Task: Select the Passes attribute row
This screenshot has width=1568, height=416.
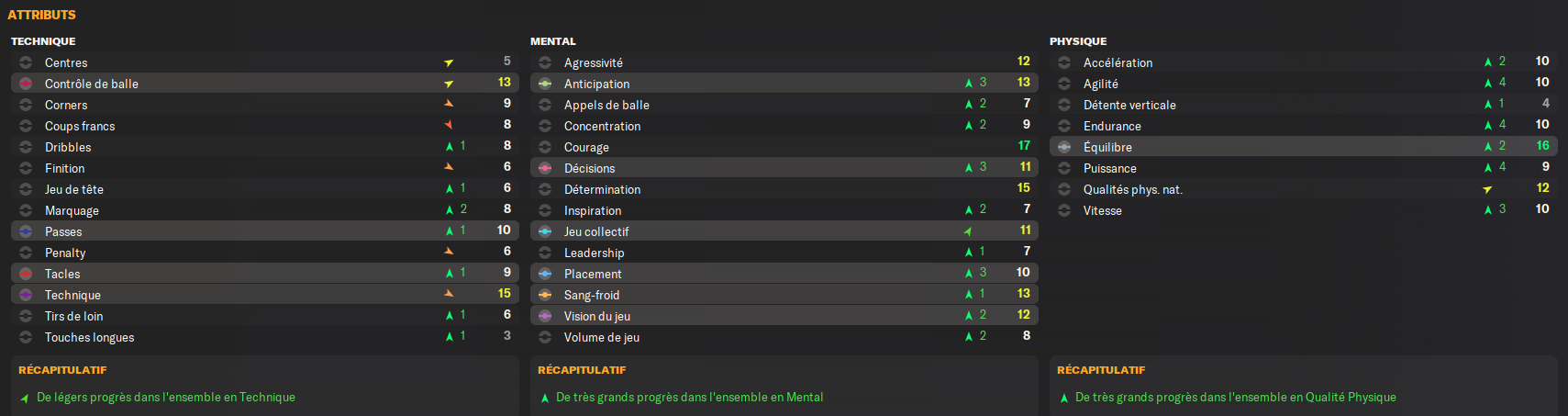Action: pyautogui.click(x=265, y=231)
